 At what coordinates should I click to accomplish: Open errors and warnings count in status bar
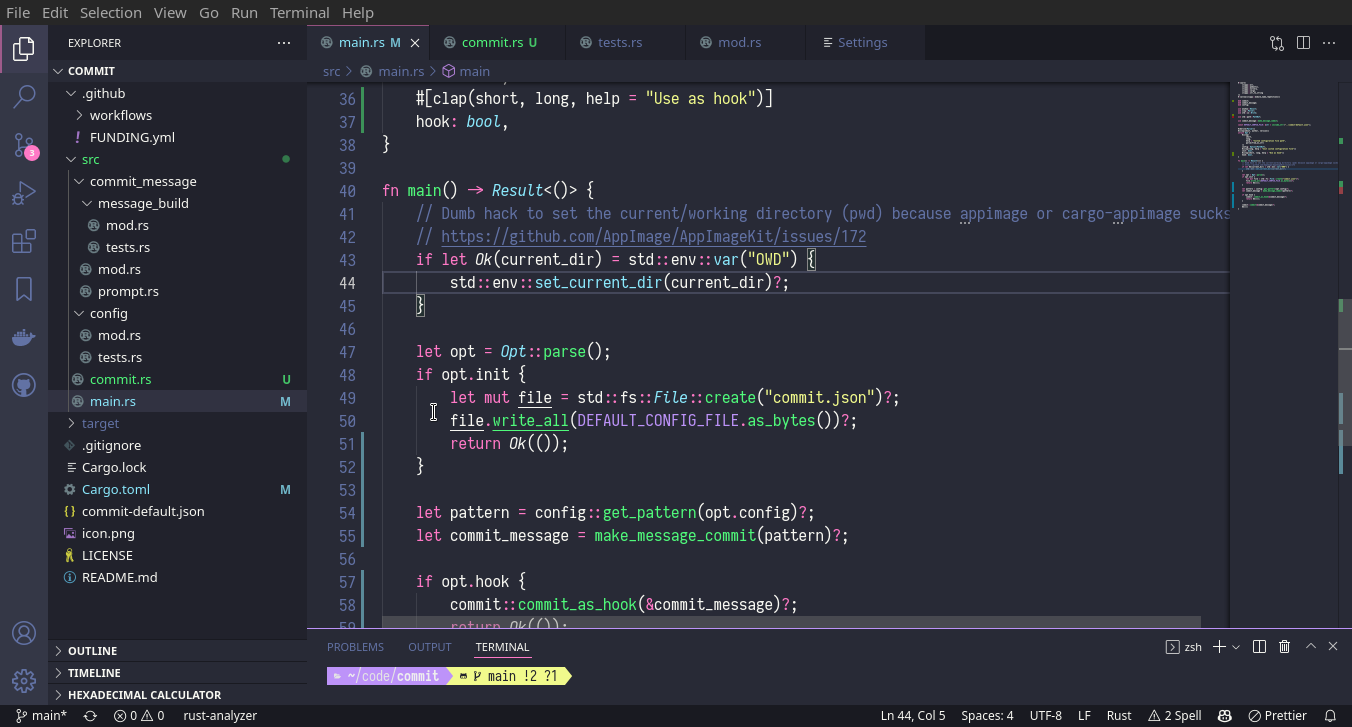pyautogui.click(x=139, y=715)
